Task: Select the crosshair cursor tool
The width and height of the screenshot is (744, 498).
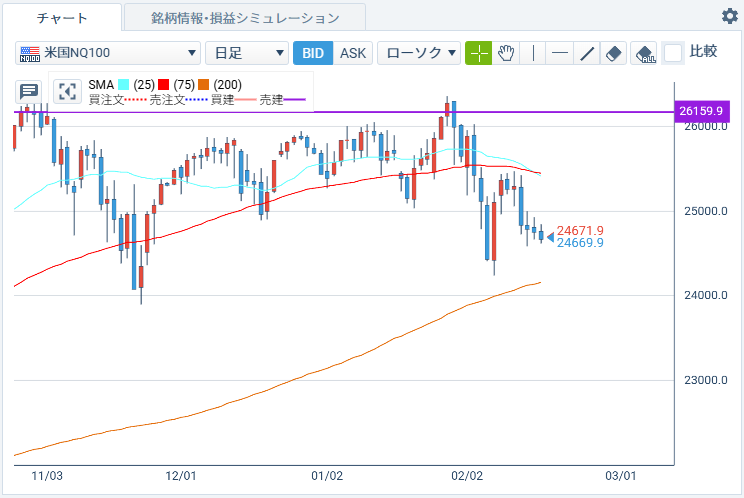Action: click(x=479, y=53)
